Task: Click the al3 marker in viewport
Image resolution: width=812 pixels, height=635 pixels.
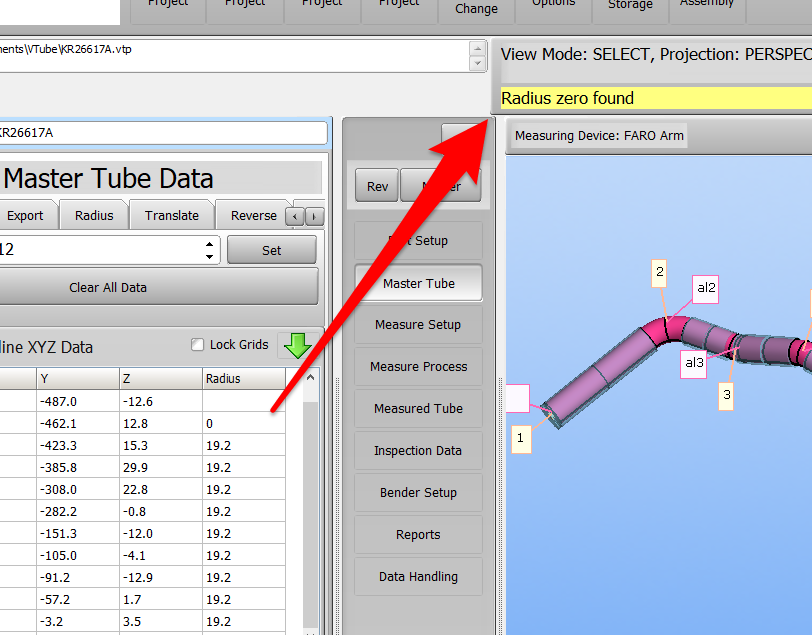Action: point(693,364)
